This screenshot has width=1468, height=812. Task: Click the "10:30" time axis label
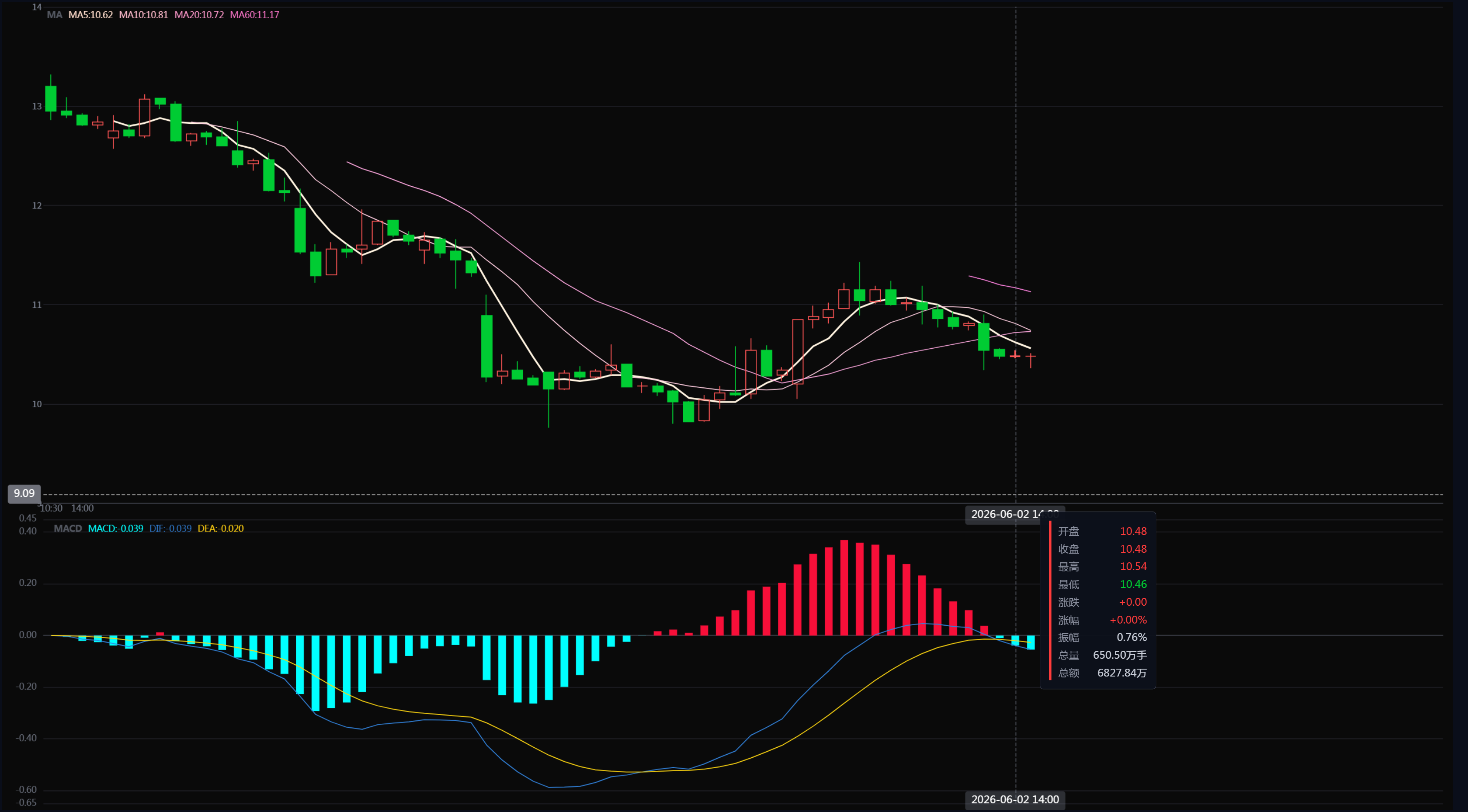coord(51,508)
